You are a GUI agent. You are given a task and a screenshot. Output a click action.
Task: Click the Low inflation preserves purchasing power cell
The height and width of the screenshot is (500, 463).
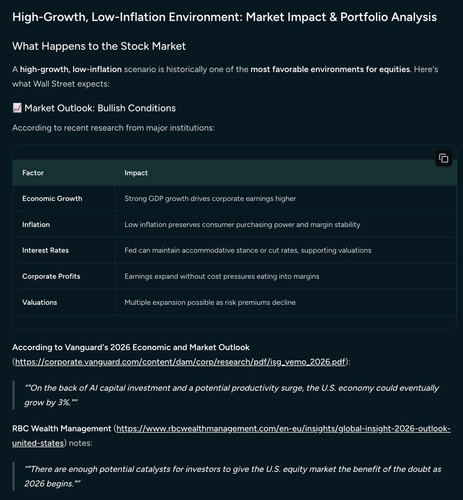242,225
